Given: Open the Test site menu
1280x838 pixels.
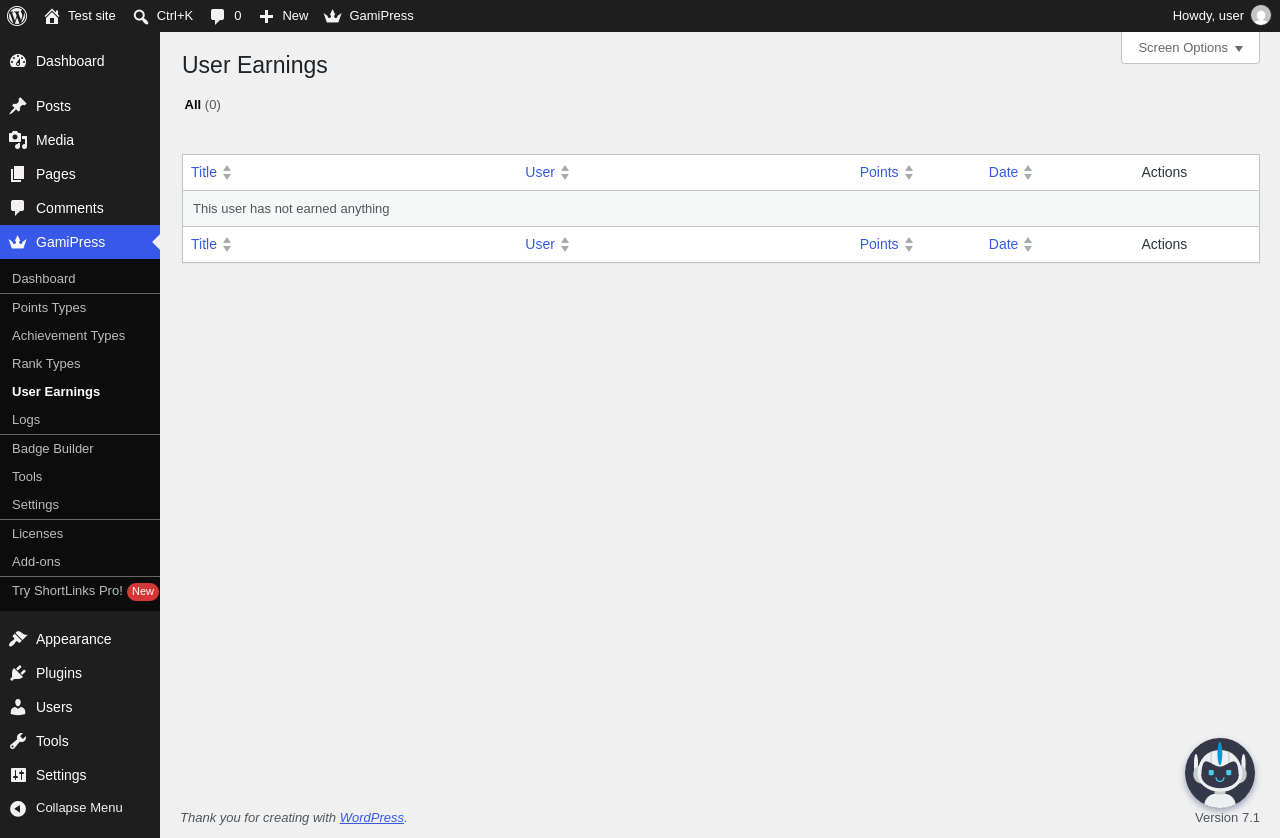Looking at the screenshot, I should (80, 16).
